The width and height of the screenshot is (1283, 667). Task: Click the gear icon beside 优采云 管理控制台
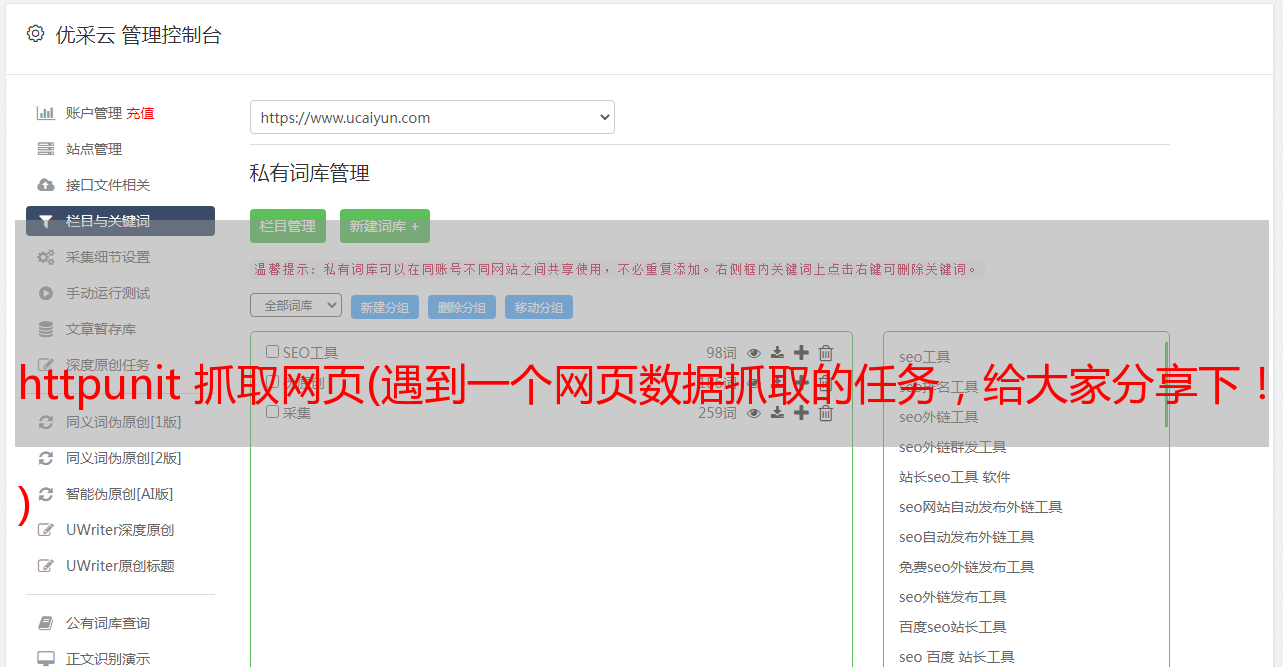pos(36,34)
